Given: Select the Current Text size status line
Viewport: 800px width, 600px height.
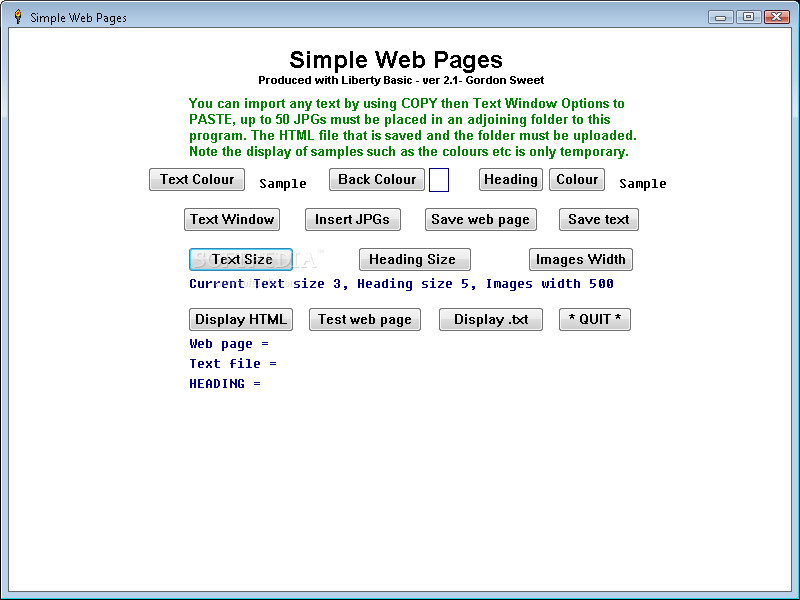Looking at the screenshot, I should pyautogui.click(x=401, y=284).
